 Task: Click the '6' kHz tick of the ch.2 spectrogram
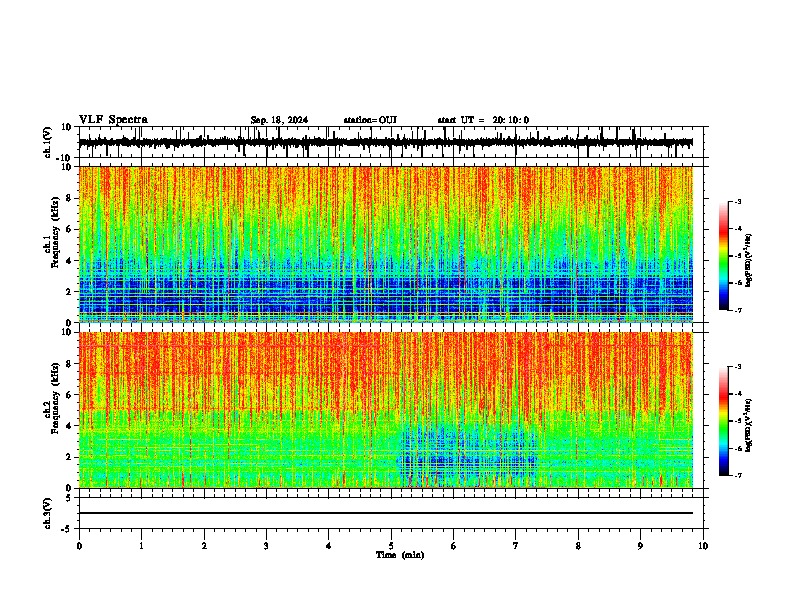click(x=70, y=395)
